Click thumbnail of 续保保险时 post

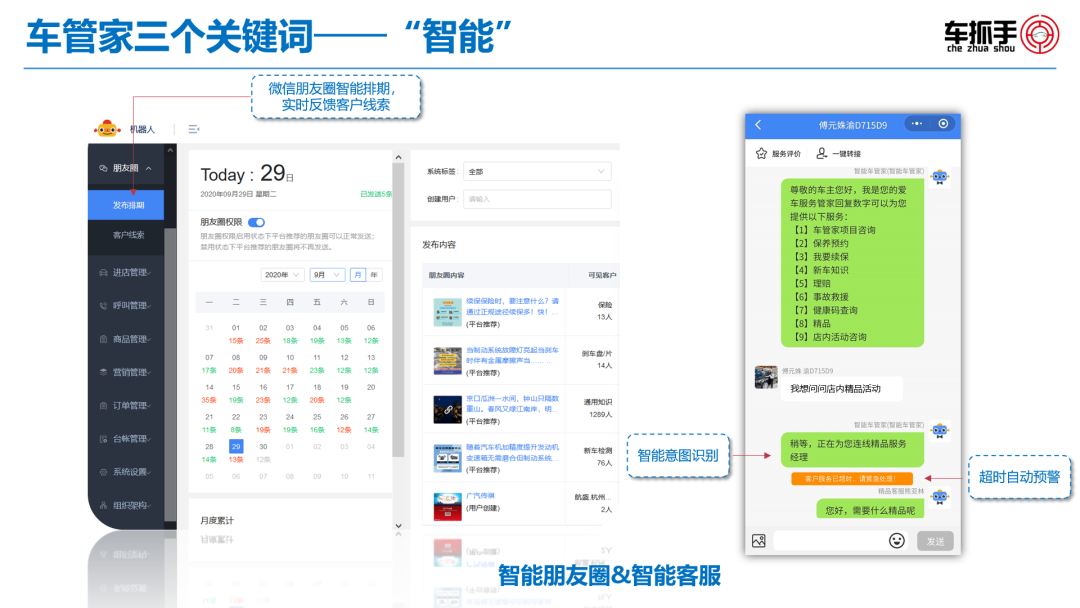(x=447, y=312)
